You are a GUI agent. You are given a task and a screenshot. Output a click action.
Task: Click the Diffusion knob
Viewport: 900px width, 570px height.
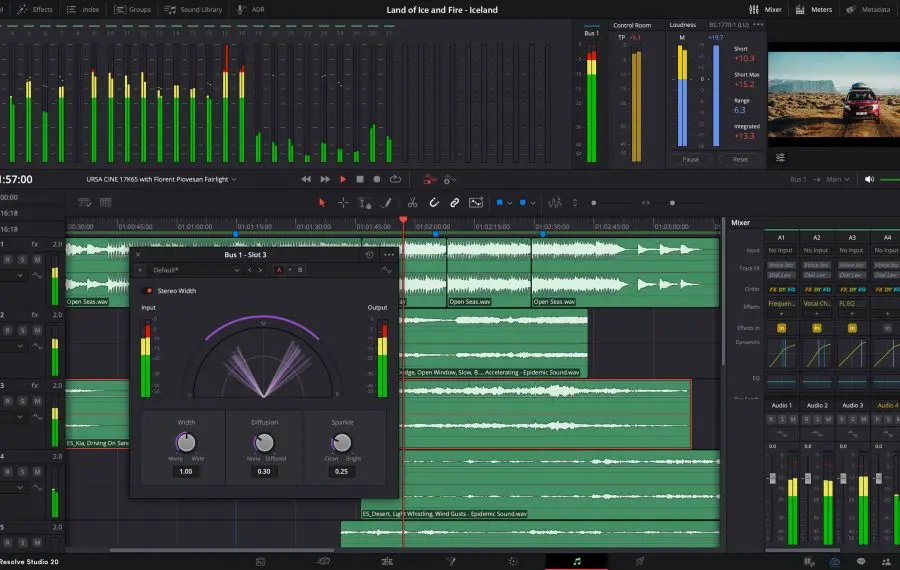(264, 442)
